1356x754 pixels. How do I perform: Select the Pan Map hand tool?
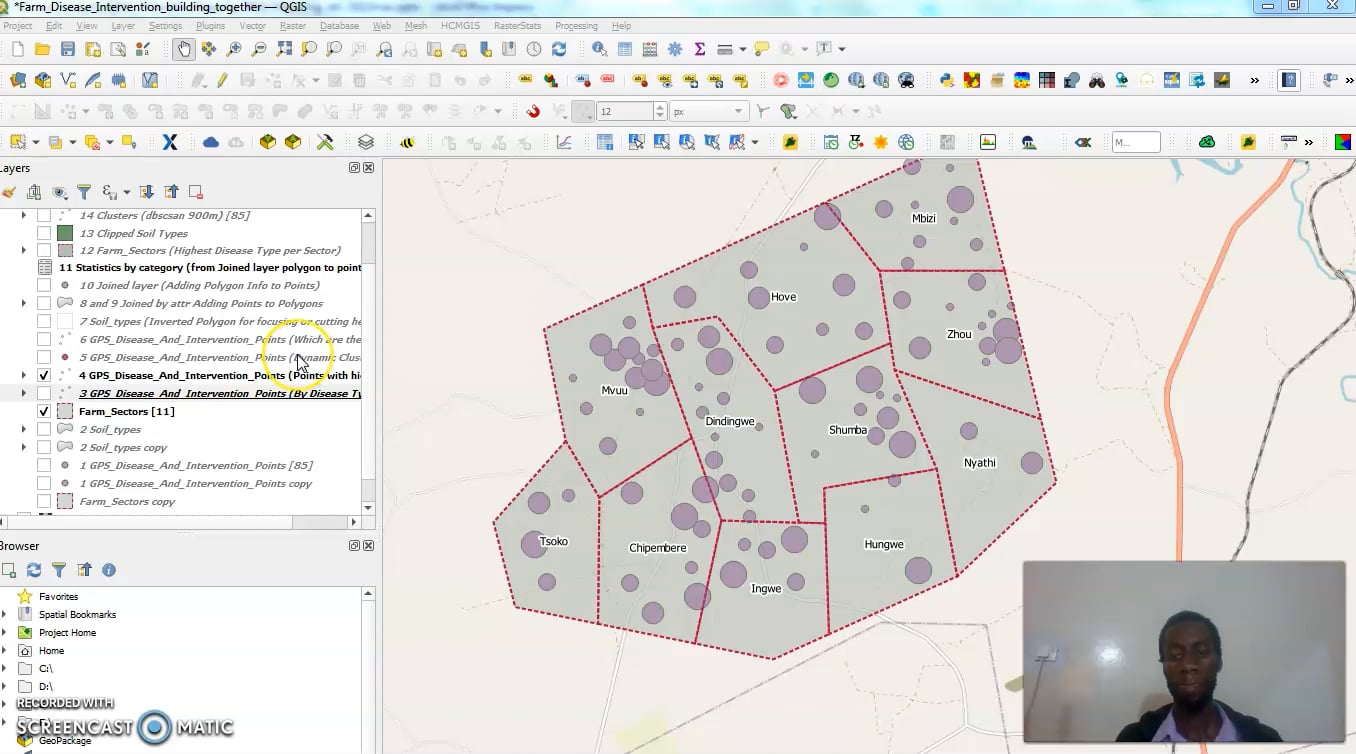pyautogui.click(x=184, y=49)
